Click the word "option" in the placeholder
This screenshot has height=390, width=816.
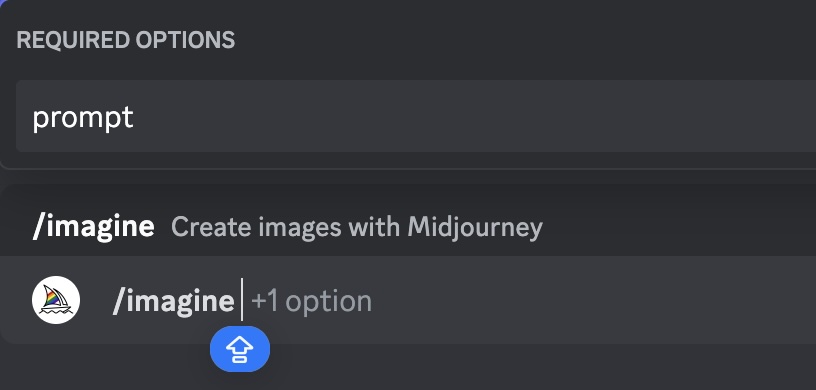(328, 301)
